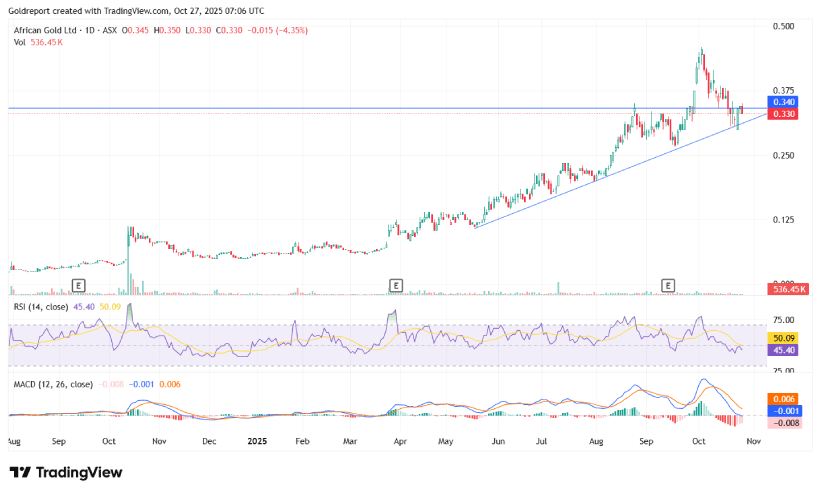Select the Vol indicator legend
The width and height of the screenshot is (817, 484).
pos(17,43)
